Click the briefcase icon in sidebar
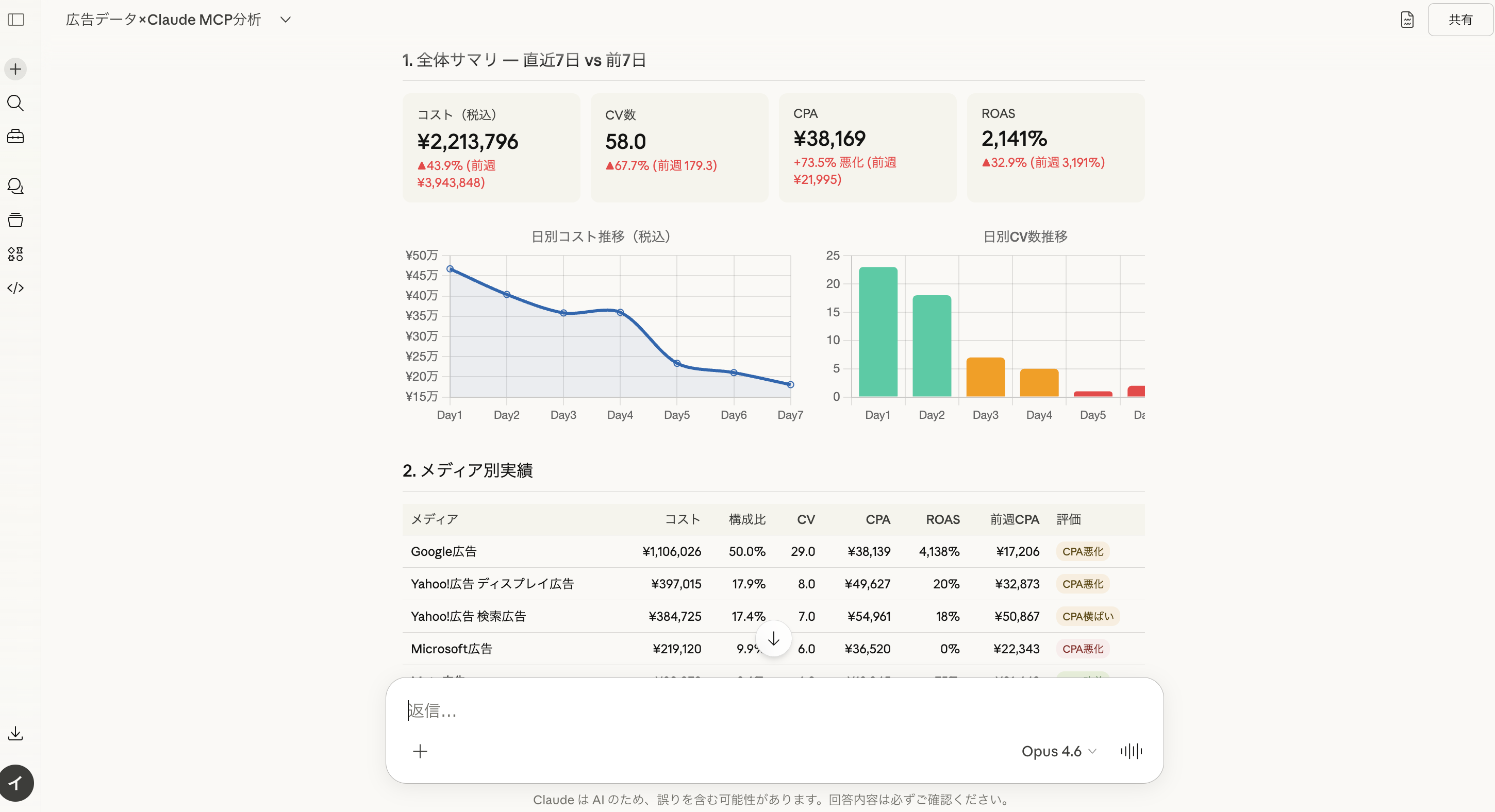 pyautogui.click(x=15, y=137)
